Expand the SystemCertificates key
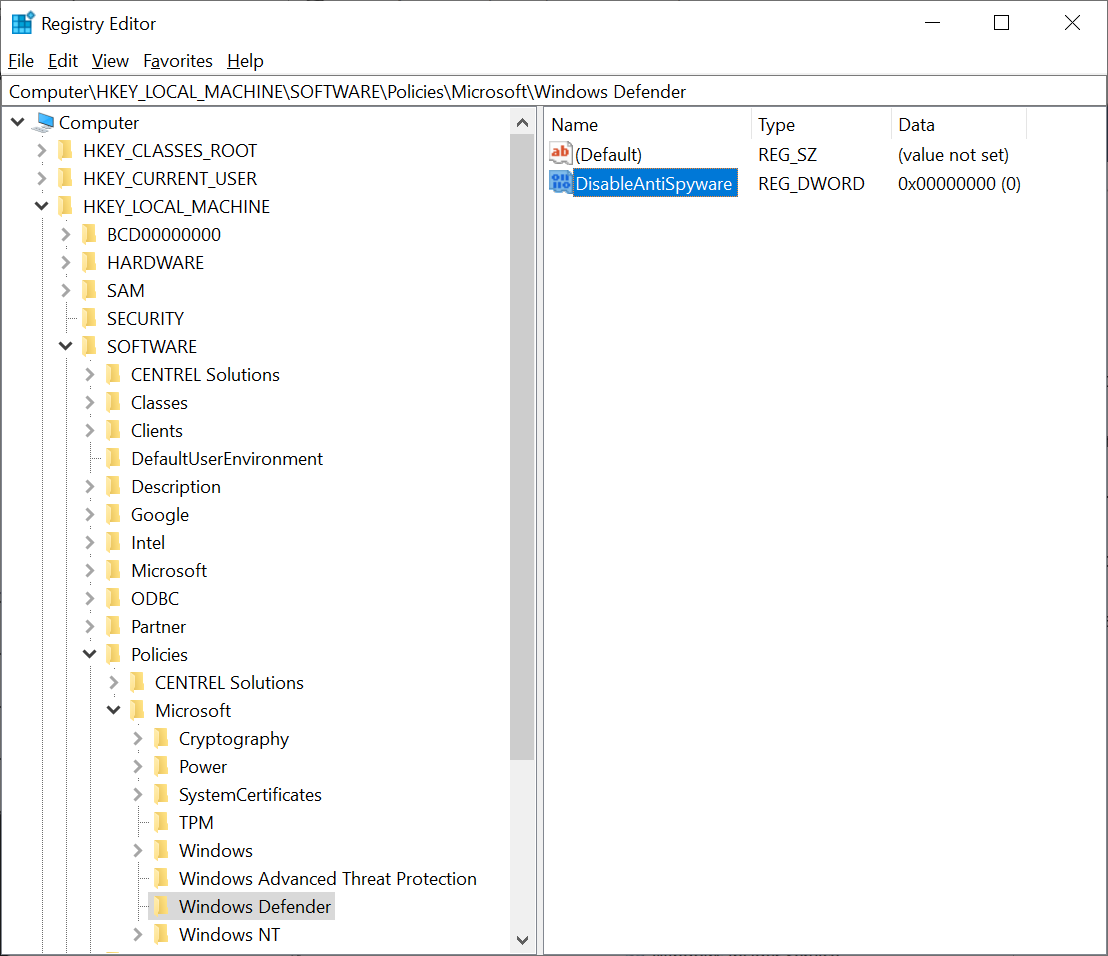The image size is (1108, 956). click(x=138, y=794)
